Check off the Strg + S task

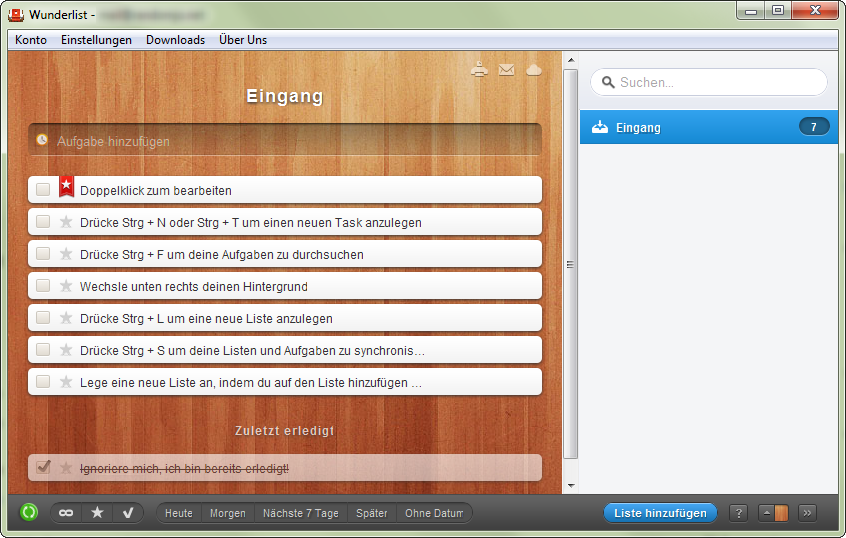pyautogui.click(x=43, y=350)
